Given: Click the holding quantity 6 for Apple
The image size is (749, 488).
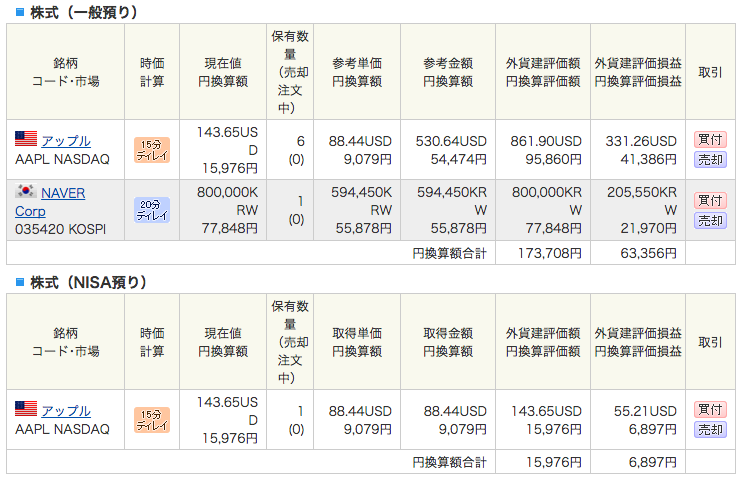Looking at the screenshot, I should pyautogui.click(x=300, y=141).
